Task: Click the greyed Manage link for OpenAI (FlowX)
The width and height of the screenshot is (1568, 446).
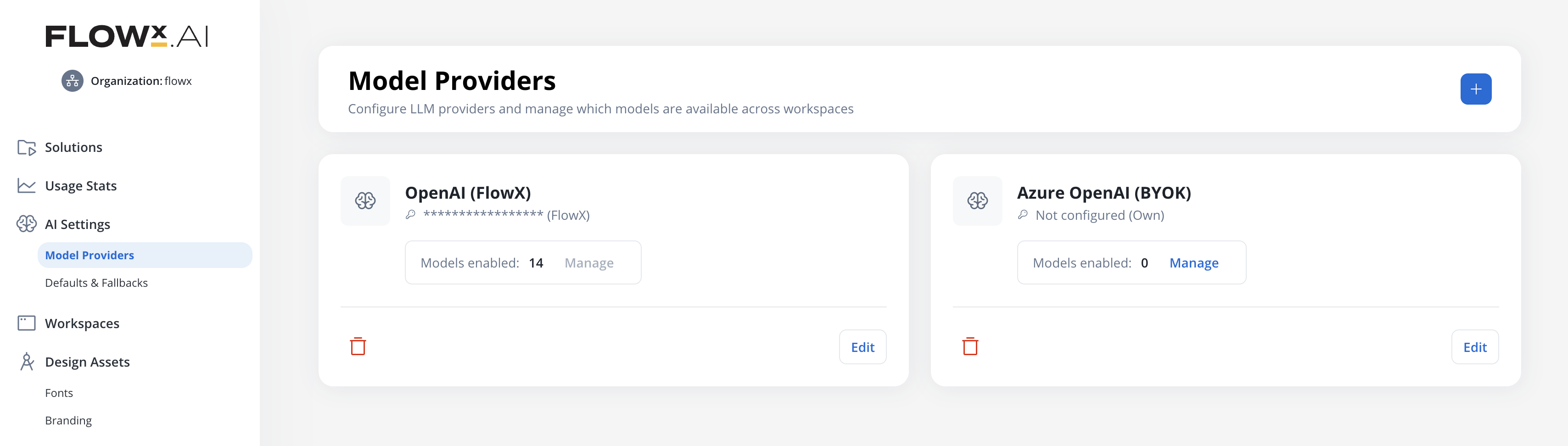Action: (x=588, y=263)
